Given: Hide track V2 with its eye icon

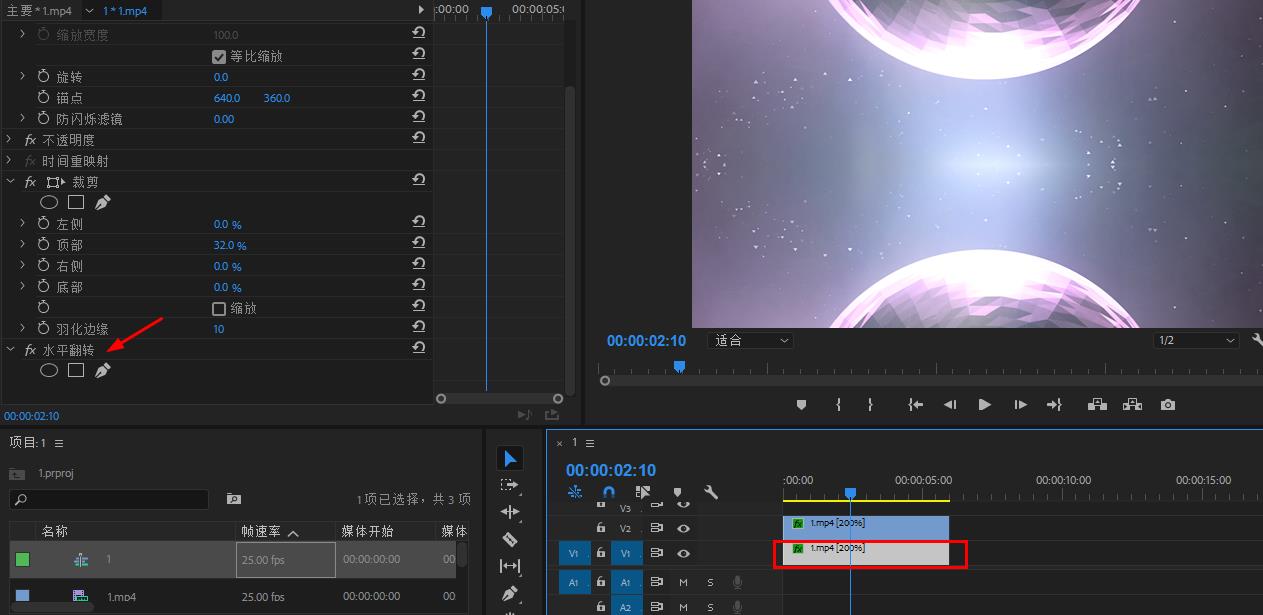Looking at the screenshot, I should (684, 528).
